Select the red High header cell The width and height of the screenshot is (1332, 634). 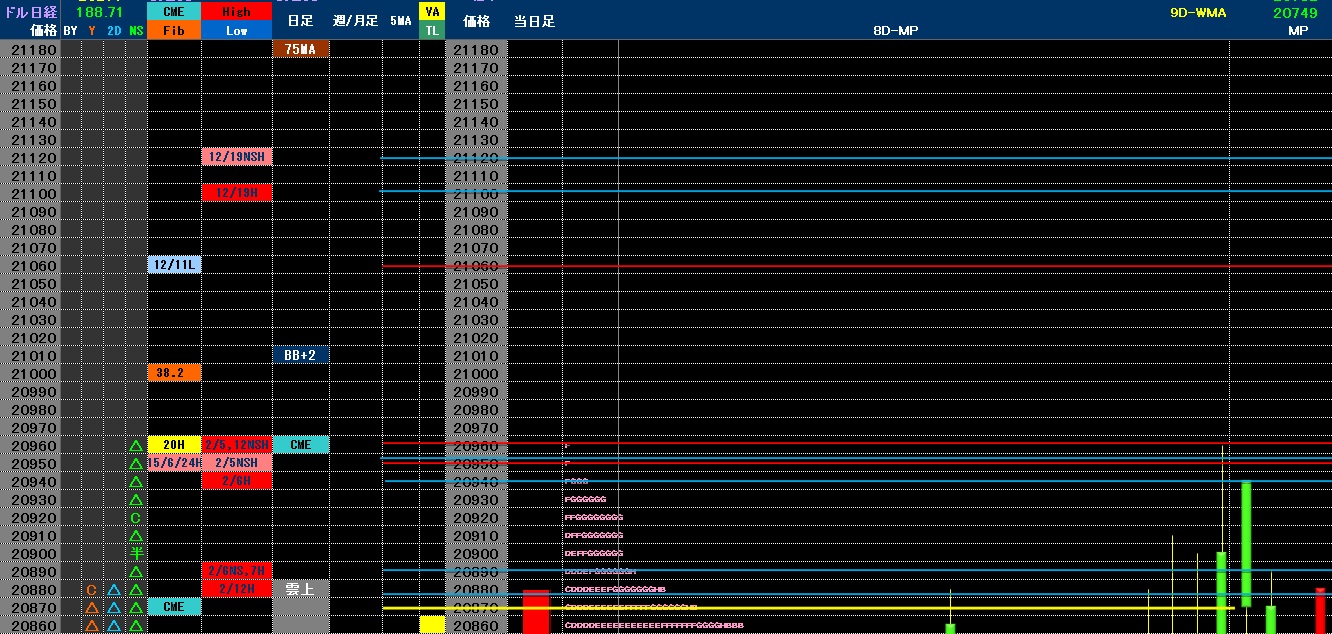coord(237,11)
